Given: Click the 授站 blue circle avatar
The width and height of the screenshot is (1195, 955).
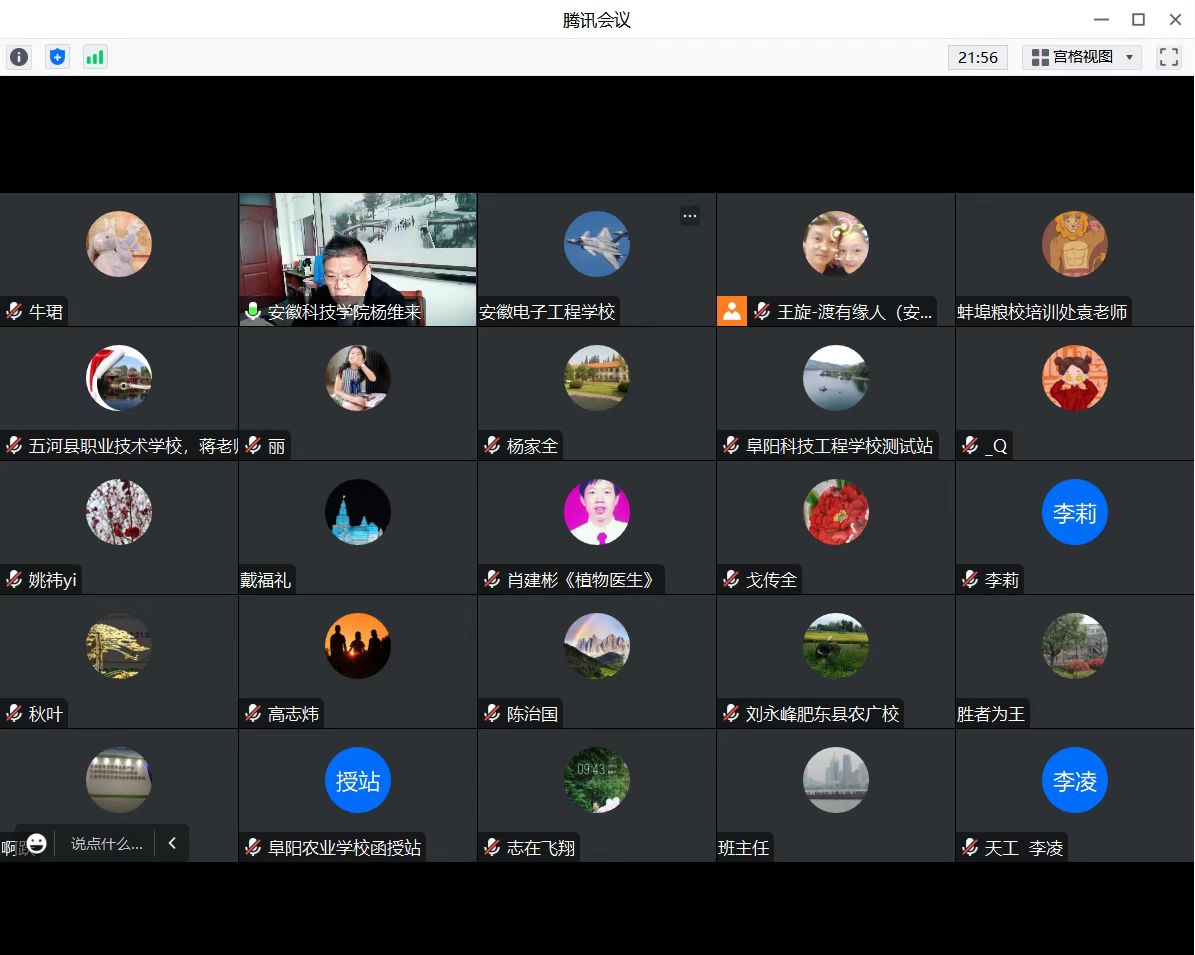Looking at the screenshot, I should [358, 780].
